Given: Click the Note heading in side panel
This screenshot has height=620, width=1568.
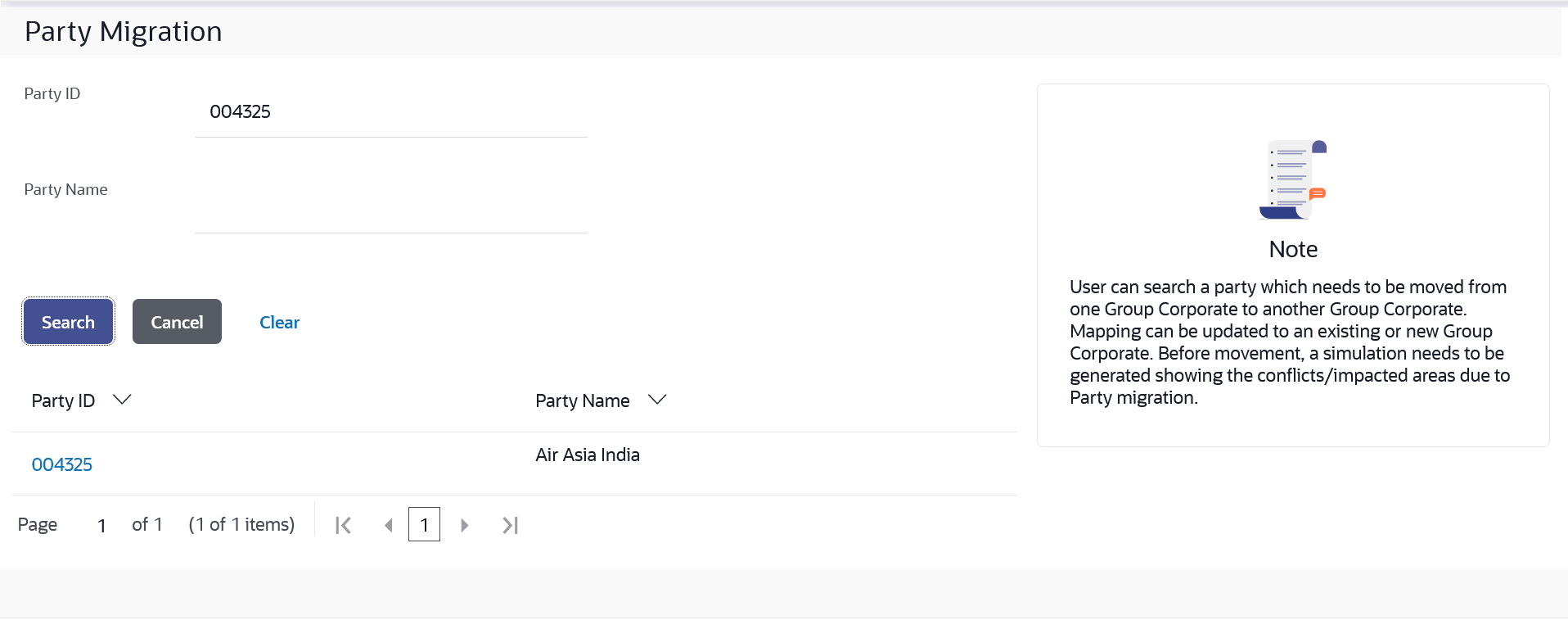Looking at the screenshot, I should [1293, 249].
